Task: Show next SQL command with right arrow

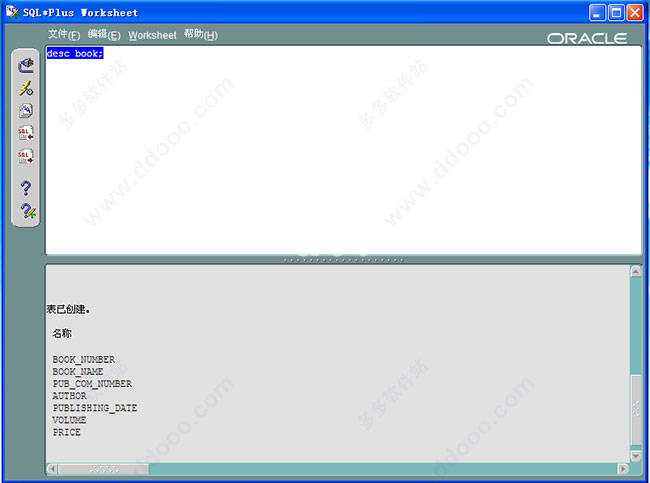Action: point(26,157)
